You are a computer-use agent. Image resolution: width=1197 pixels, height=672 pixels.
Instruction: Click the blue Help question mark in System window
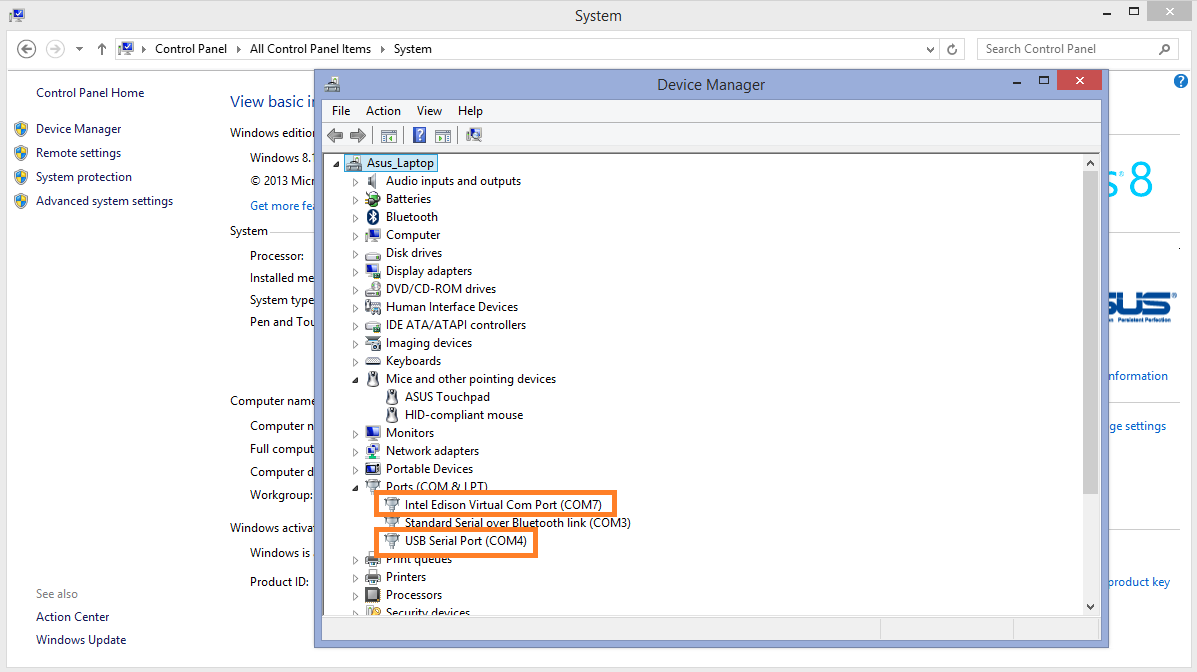coord(1180,81)
